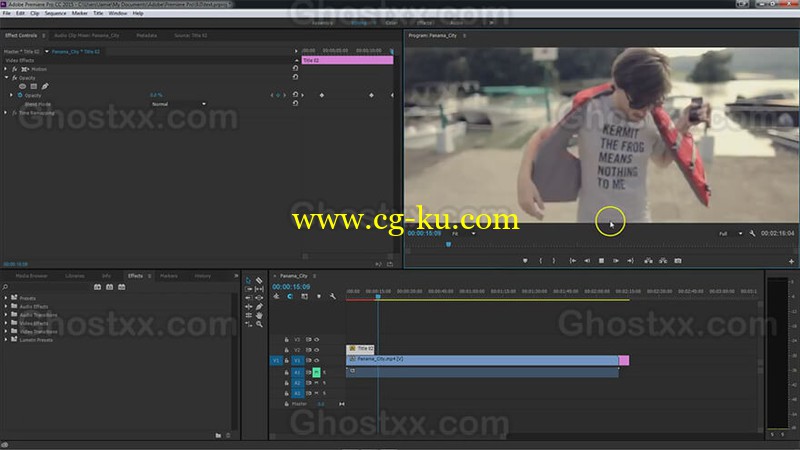The width and height of the screenshot is (800, 450).
Task: Open Blend Mode Normal dropdown
Action: [x=179, y=104]
